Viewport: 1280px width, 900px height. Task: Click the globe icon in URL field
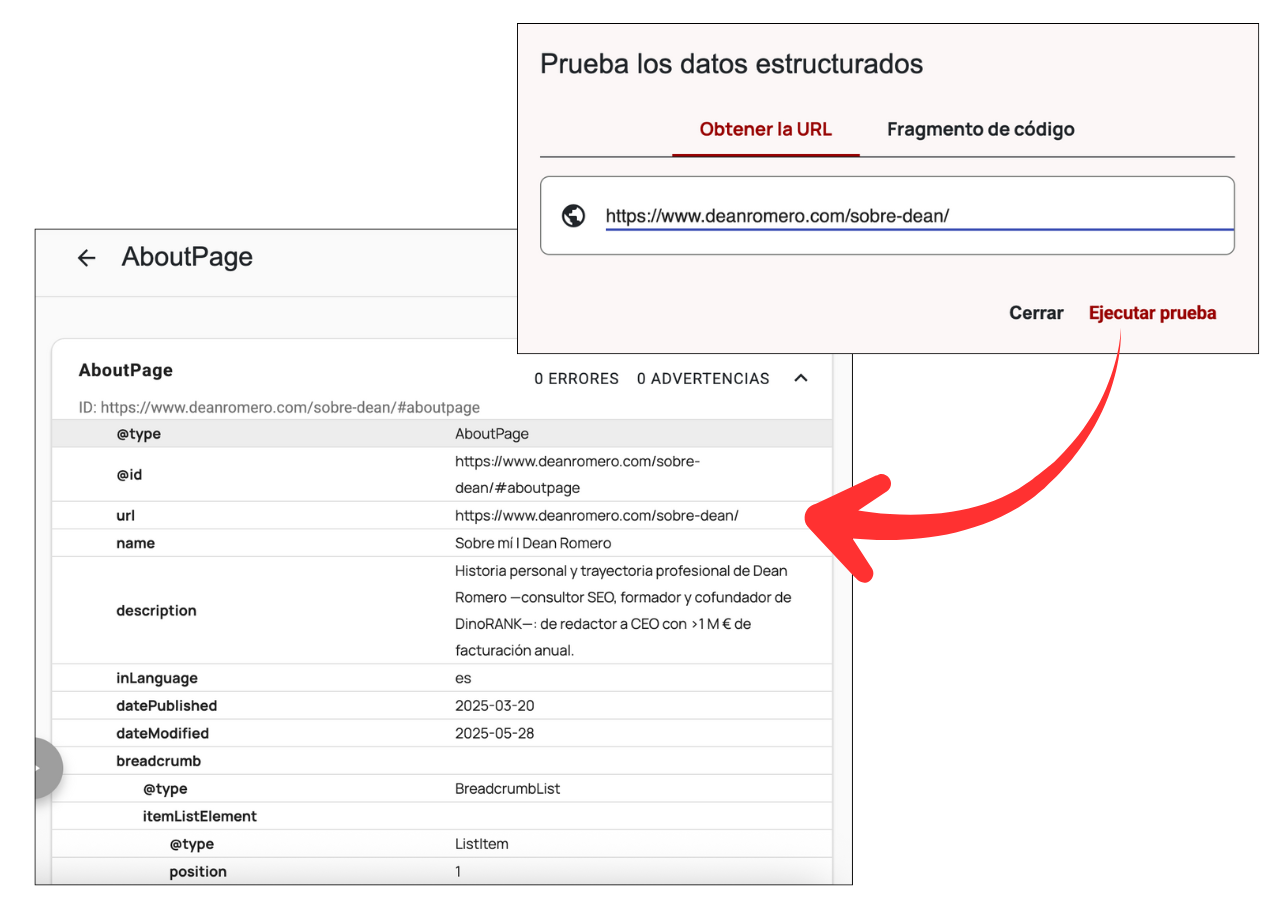click(574, 216)
